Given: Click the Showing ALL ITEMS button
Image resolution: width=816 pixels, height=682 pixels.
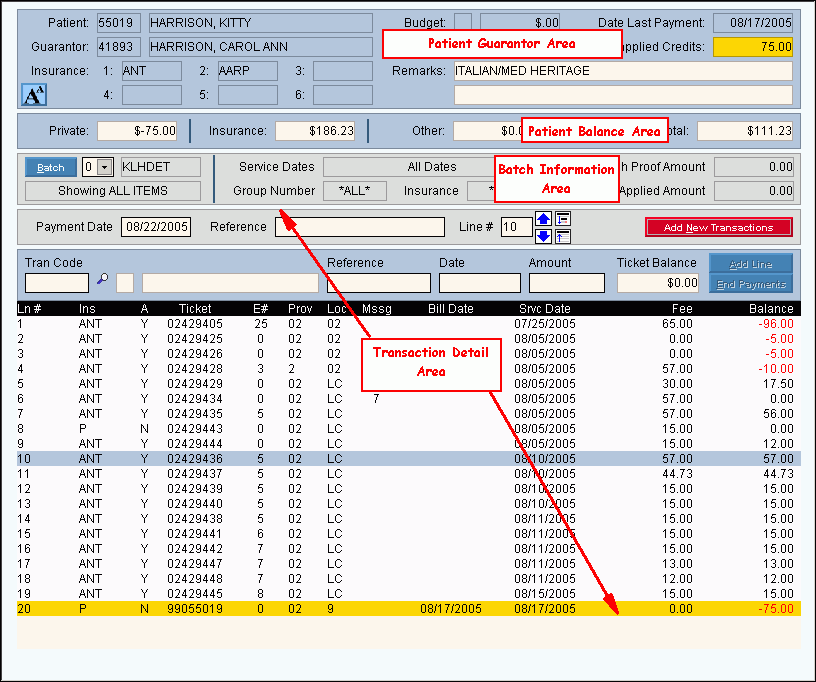Looking at the screenshot, I should 113,191.
